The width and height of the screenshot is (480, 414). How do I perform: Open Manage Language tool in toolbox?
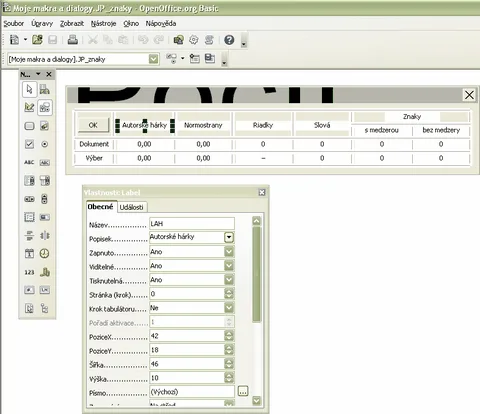[44, 89]
